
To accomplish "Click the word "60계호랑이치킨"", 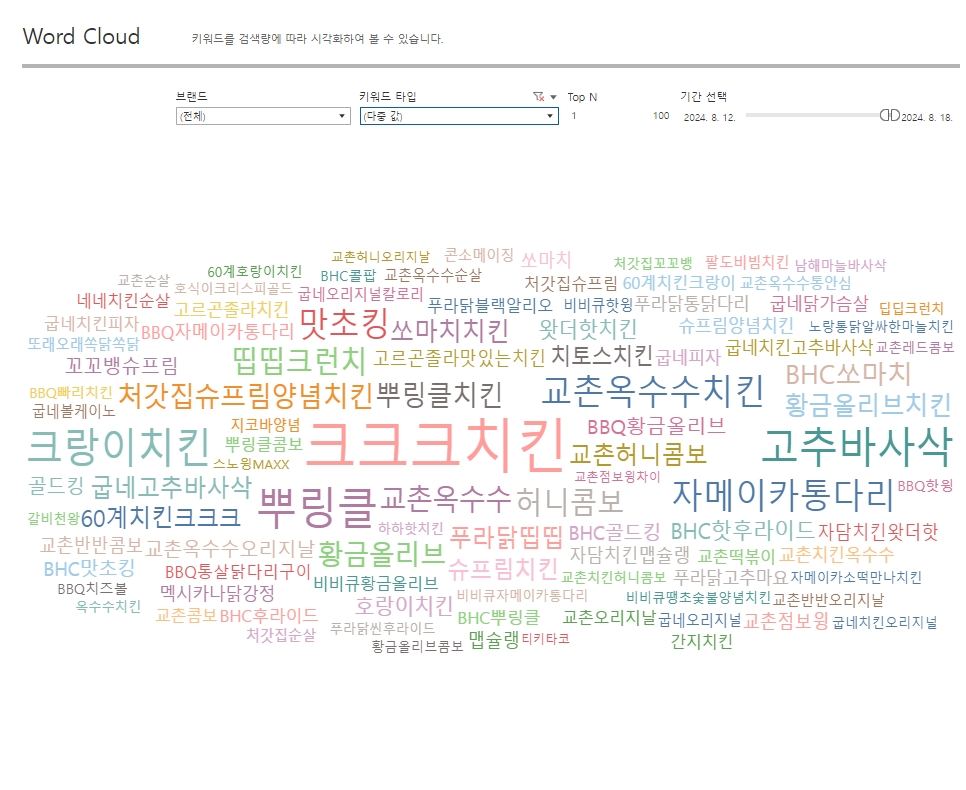I will (x=254, y=271).
